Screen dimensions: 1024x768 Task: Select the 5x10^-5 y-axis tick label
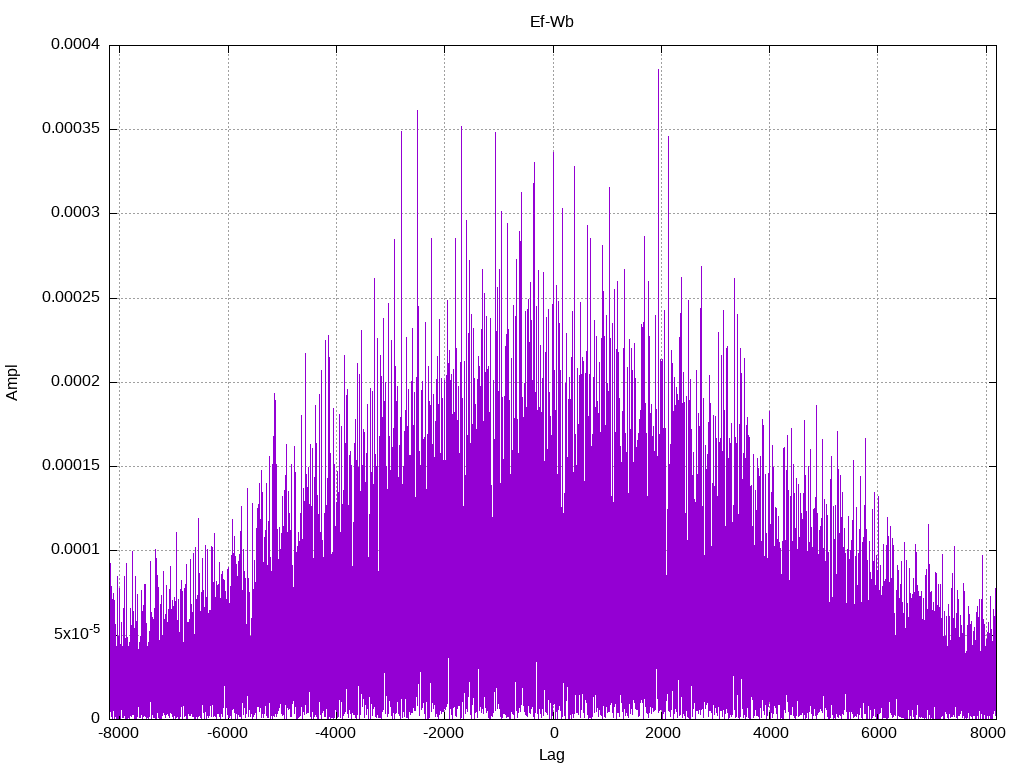coord(77,633)
